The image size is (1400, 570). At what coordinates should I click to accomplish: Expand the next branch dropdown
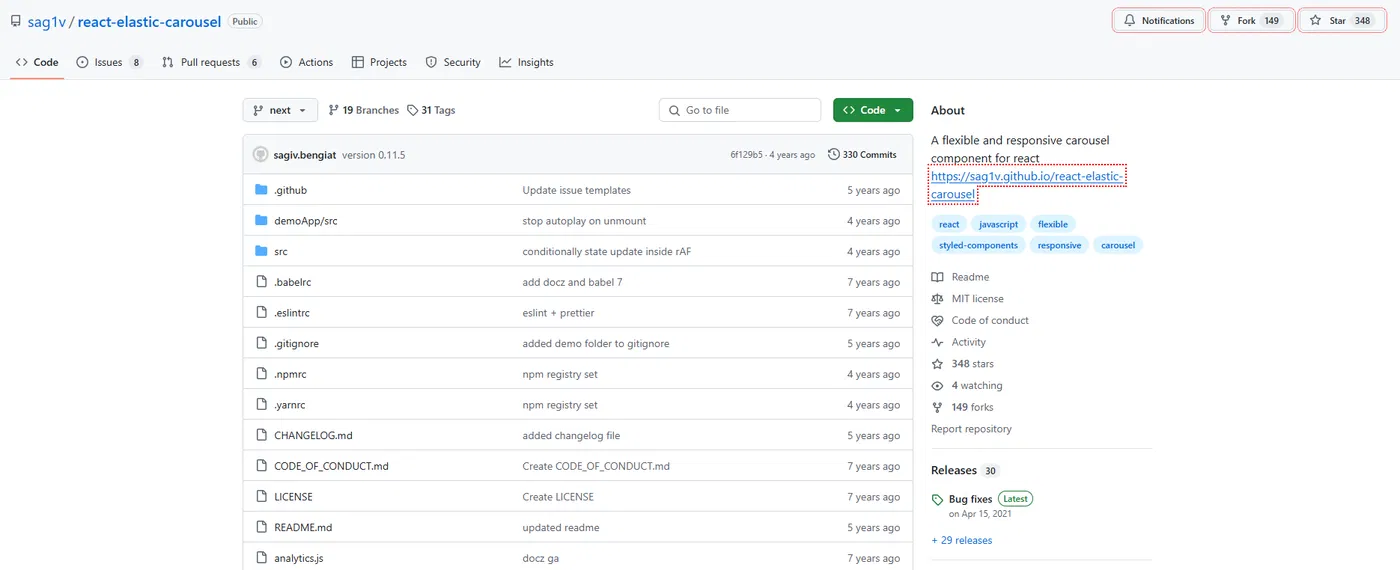(280, 110)
